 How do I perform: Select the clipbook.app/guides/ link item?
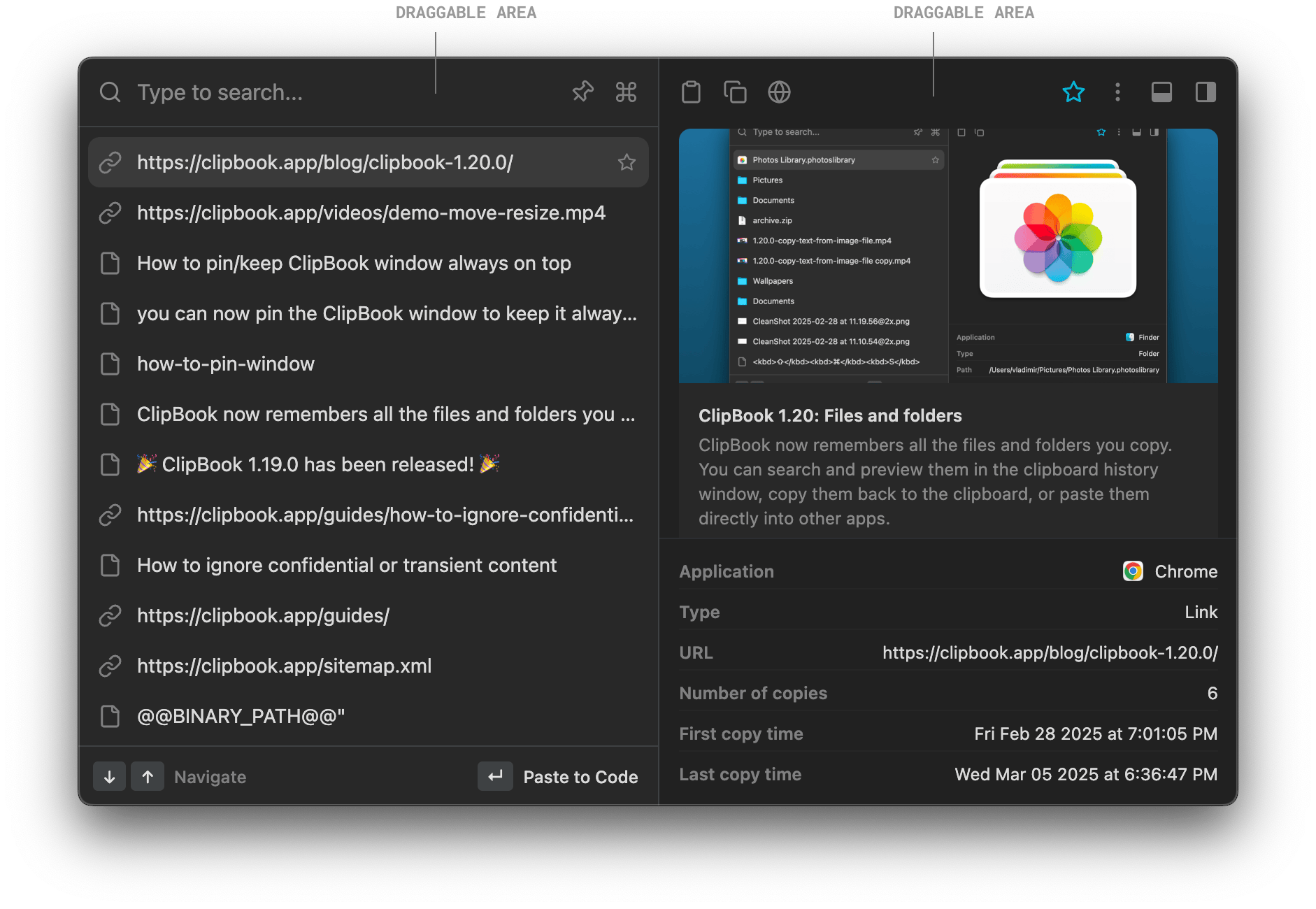369,615
